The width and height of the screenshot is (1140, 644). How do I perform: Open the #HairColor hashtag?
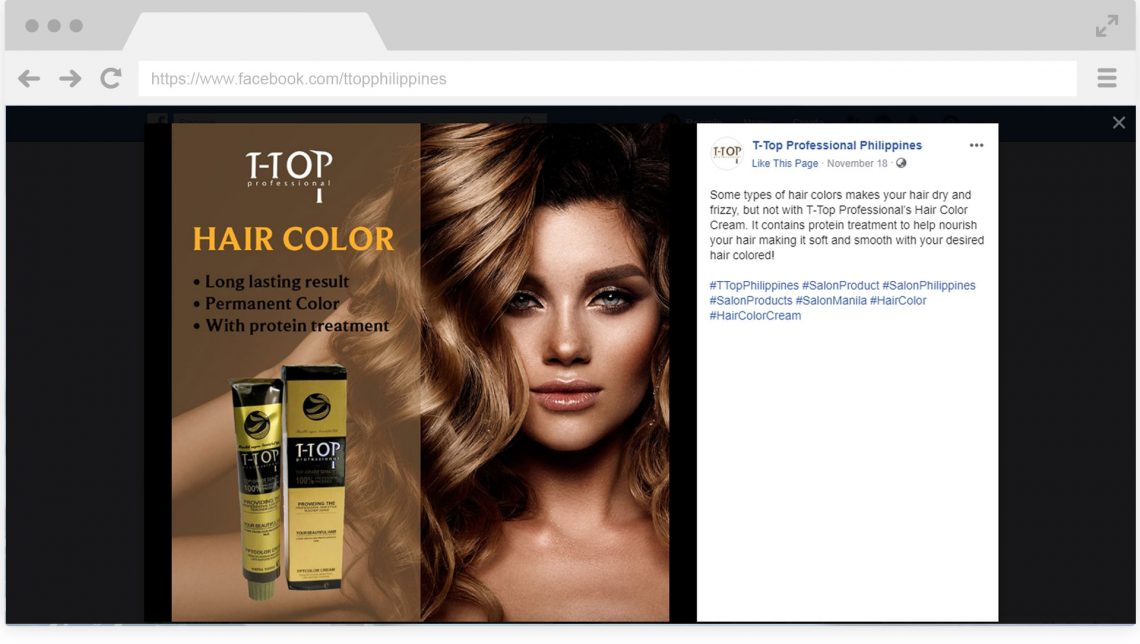click(x=898, y=300)
